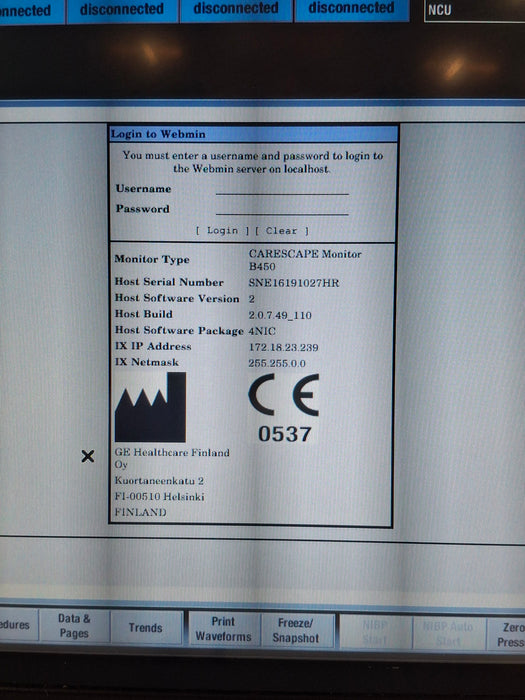Image resolution: width=525 pixels, height=700 pixels.
Task: Click the FI-00510 Helsinki line
Action: coord(159,496)
